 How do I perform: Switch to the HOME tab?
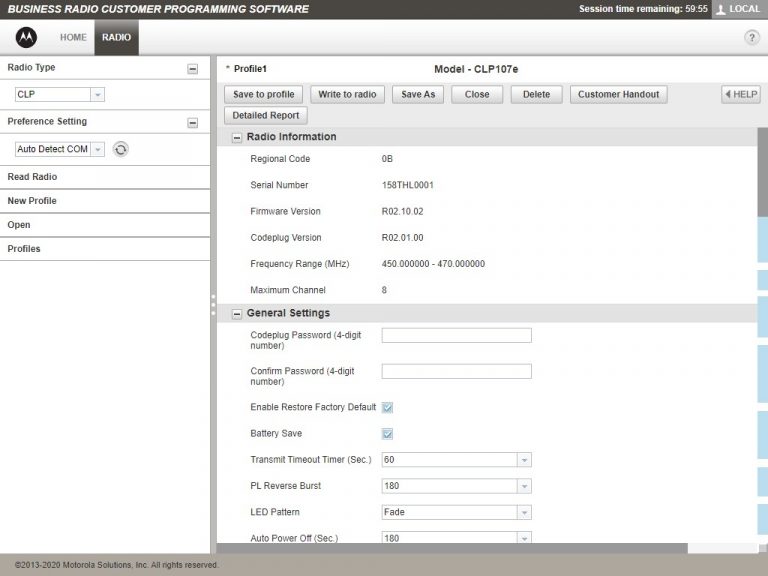click(73, 37)
